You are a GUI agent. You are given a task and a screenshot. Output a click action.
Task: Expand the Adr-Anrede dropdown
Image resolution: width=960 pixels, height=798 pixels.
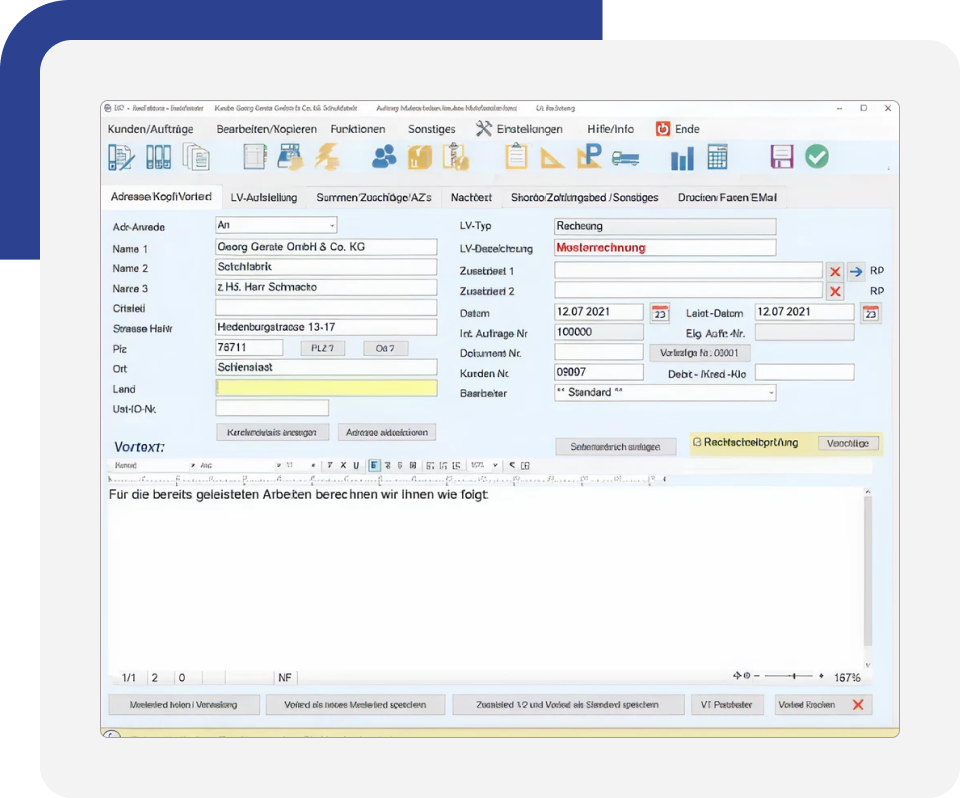332,226
